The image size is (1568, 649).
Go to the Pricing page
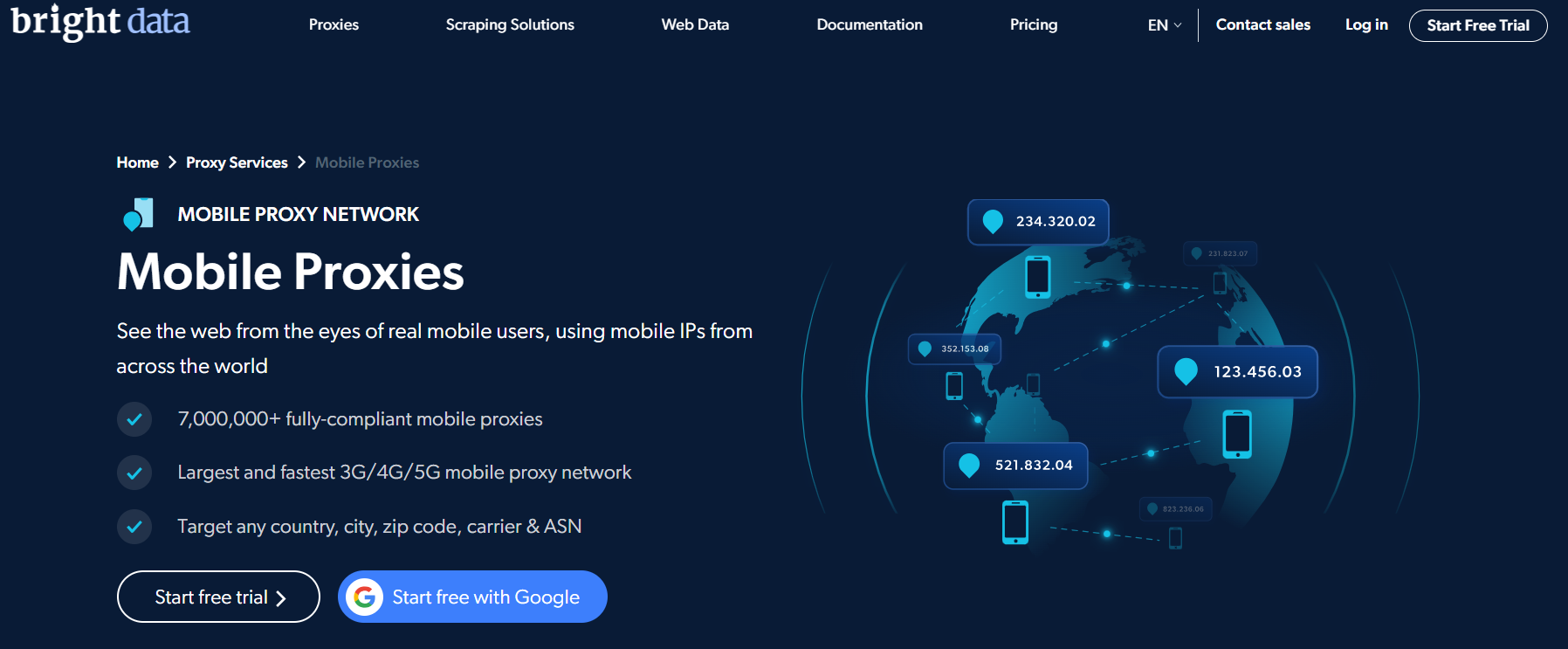click(x=1034, y=24)
